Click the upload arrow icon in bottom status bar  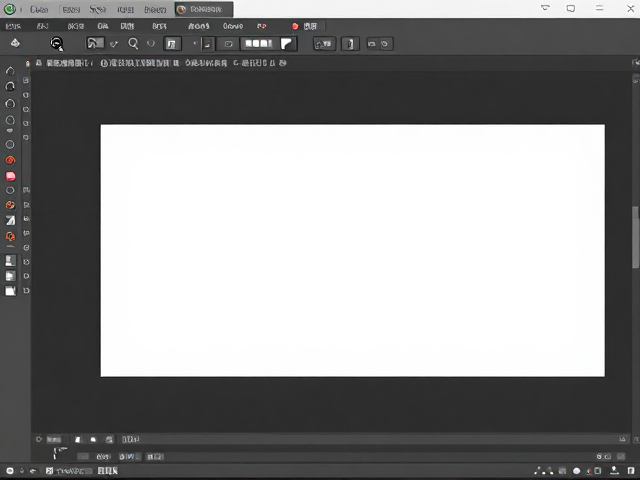pos(614,471)
